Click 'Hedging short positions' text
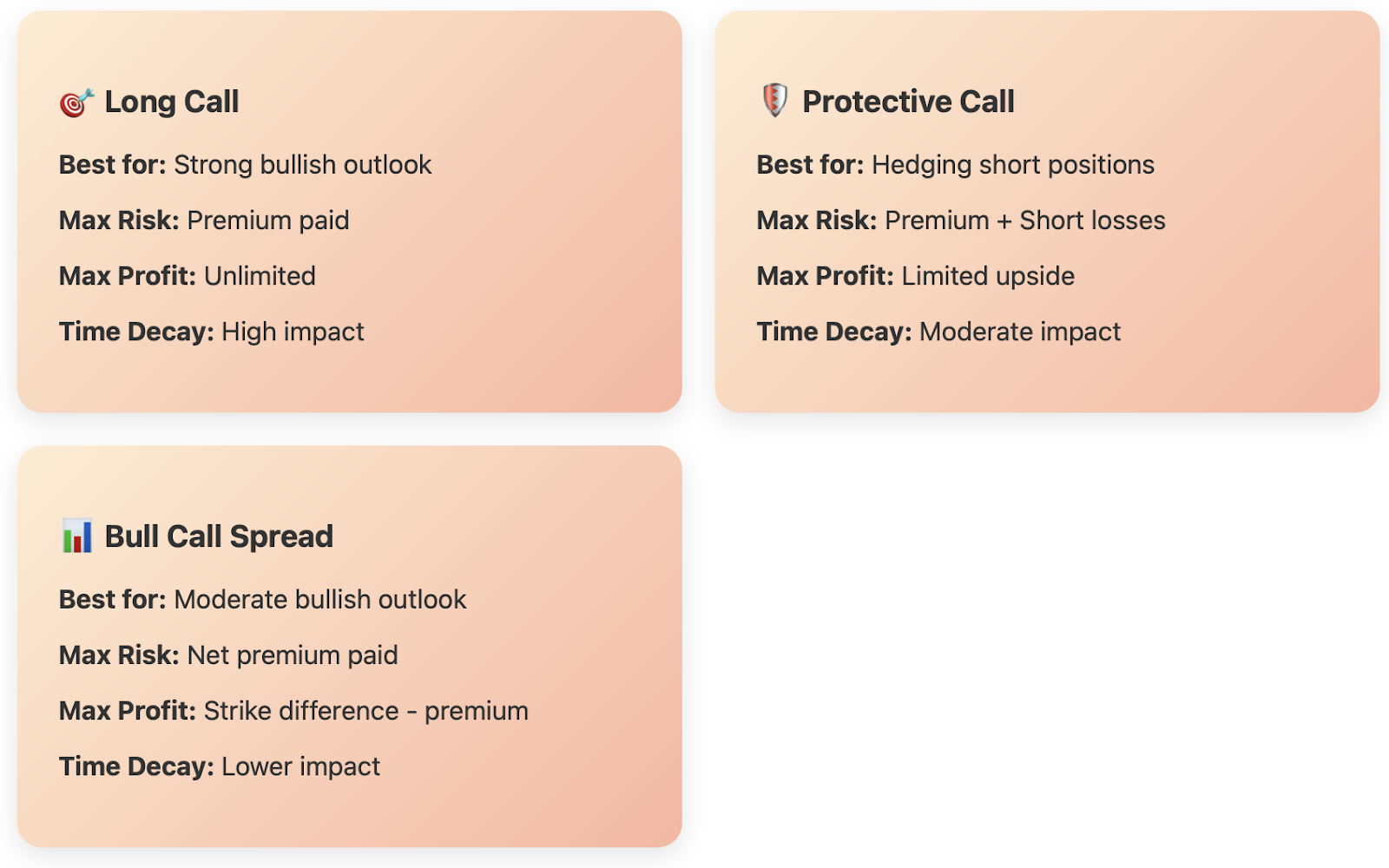This screenshot has width=1389, height=868. pos(1013,165)
